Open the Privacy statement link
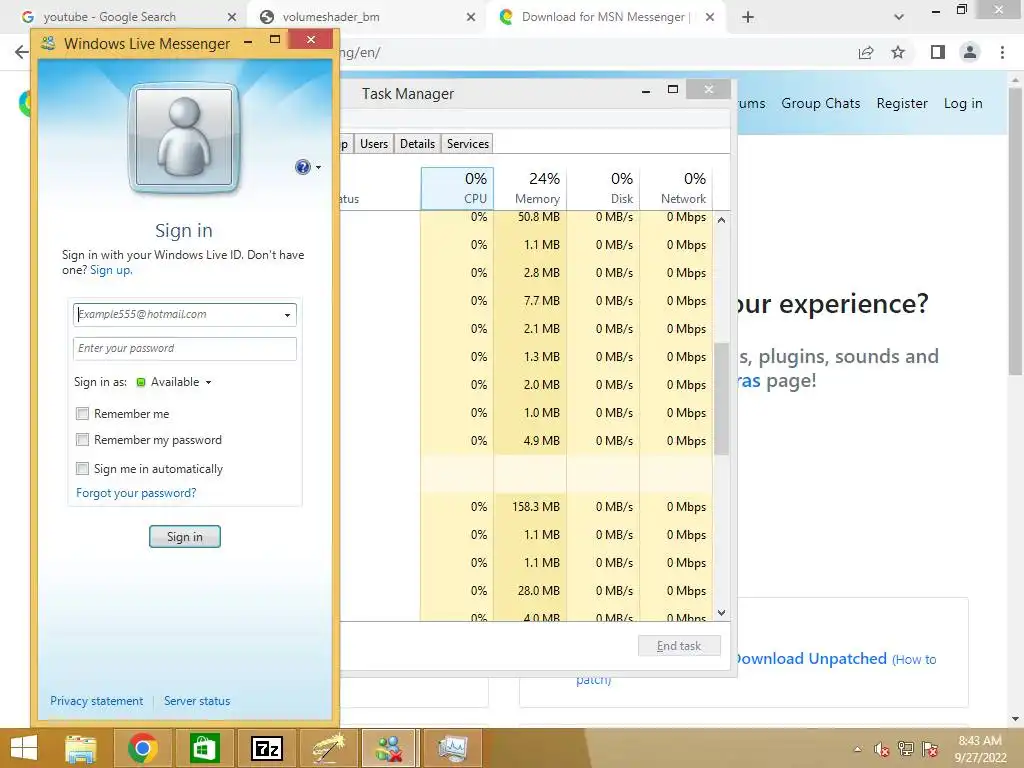1024x768 pixels. [97, 701]
